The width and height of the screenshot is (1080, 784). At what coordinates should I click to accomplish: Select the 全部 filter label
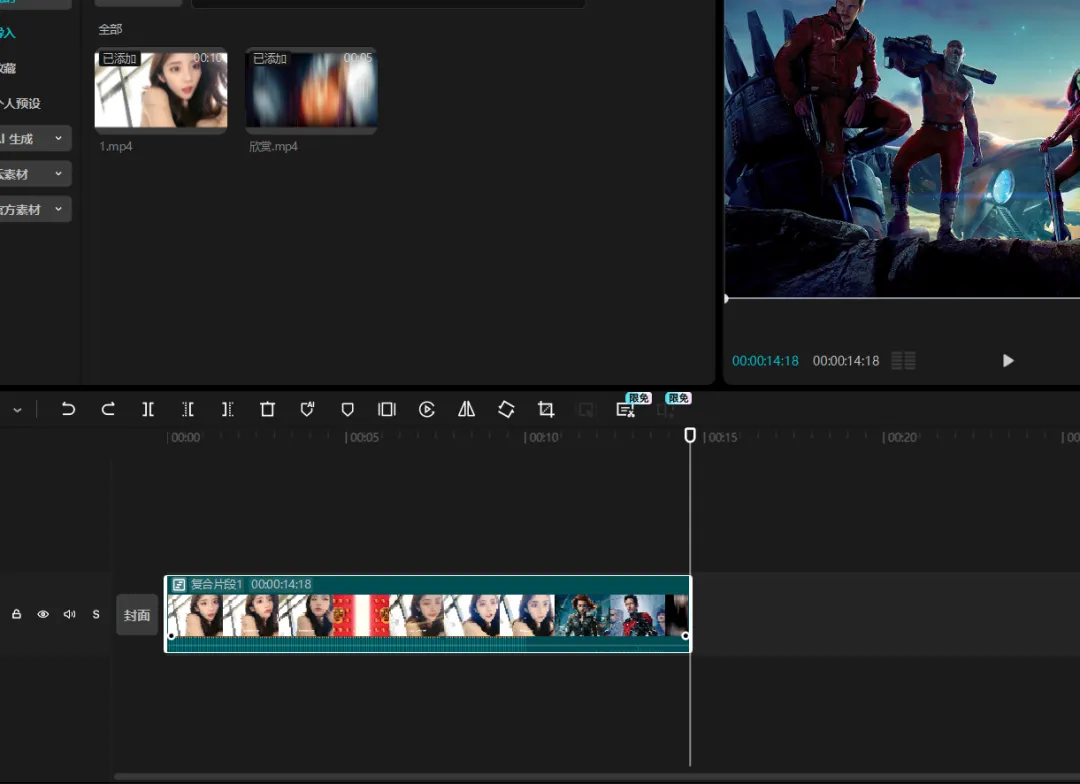click(x=110, y=29)
